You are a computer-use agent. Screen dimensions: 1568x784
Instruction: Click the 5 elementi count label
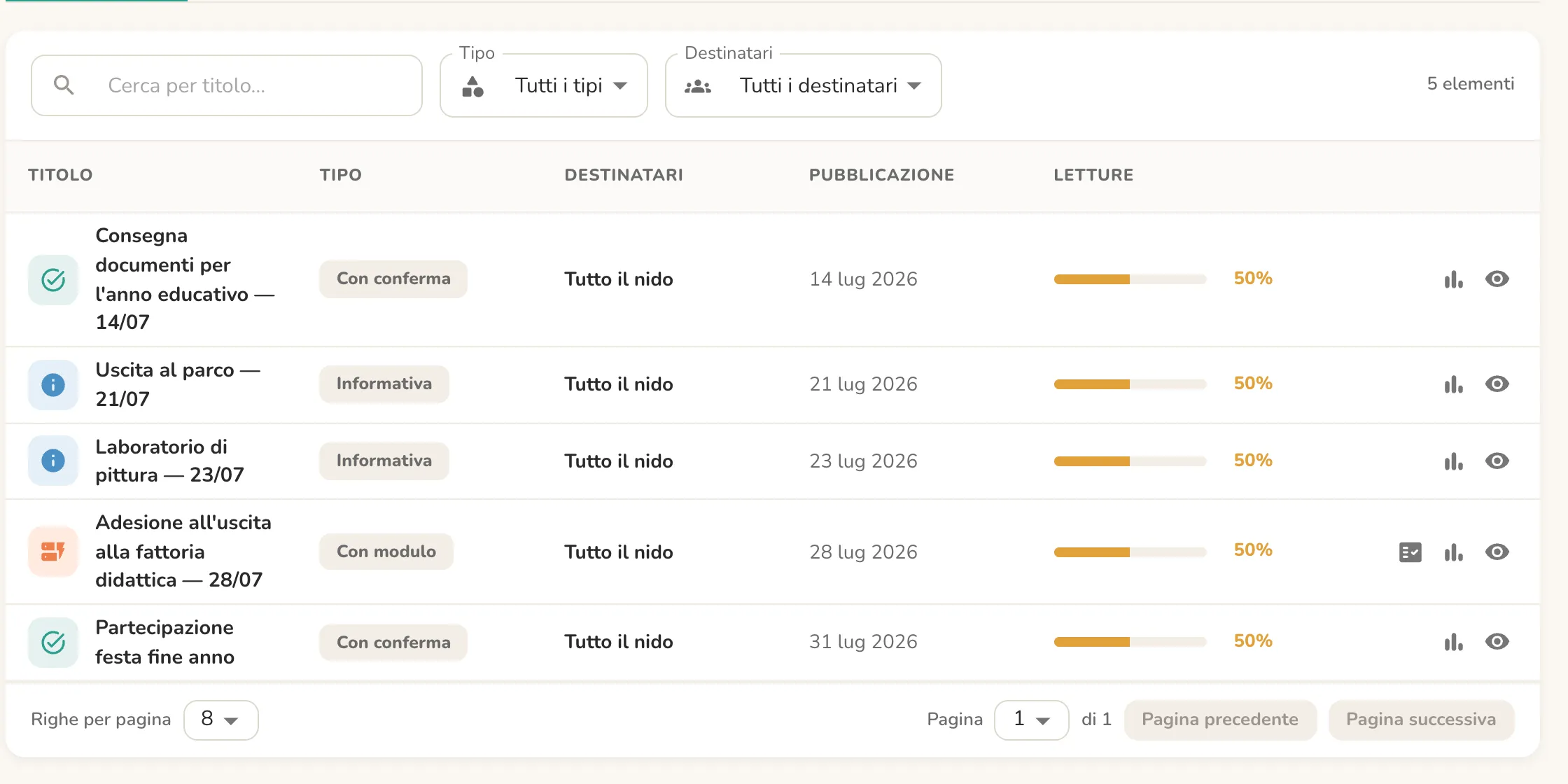[1471, 84]
